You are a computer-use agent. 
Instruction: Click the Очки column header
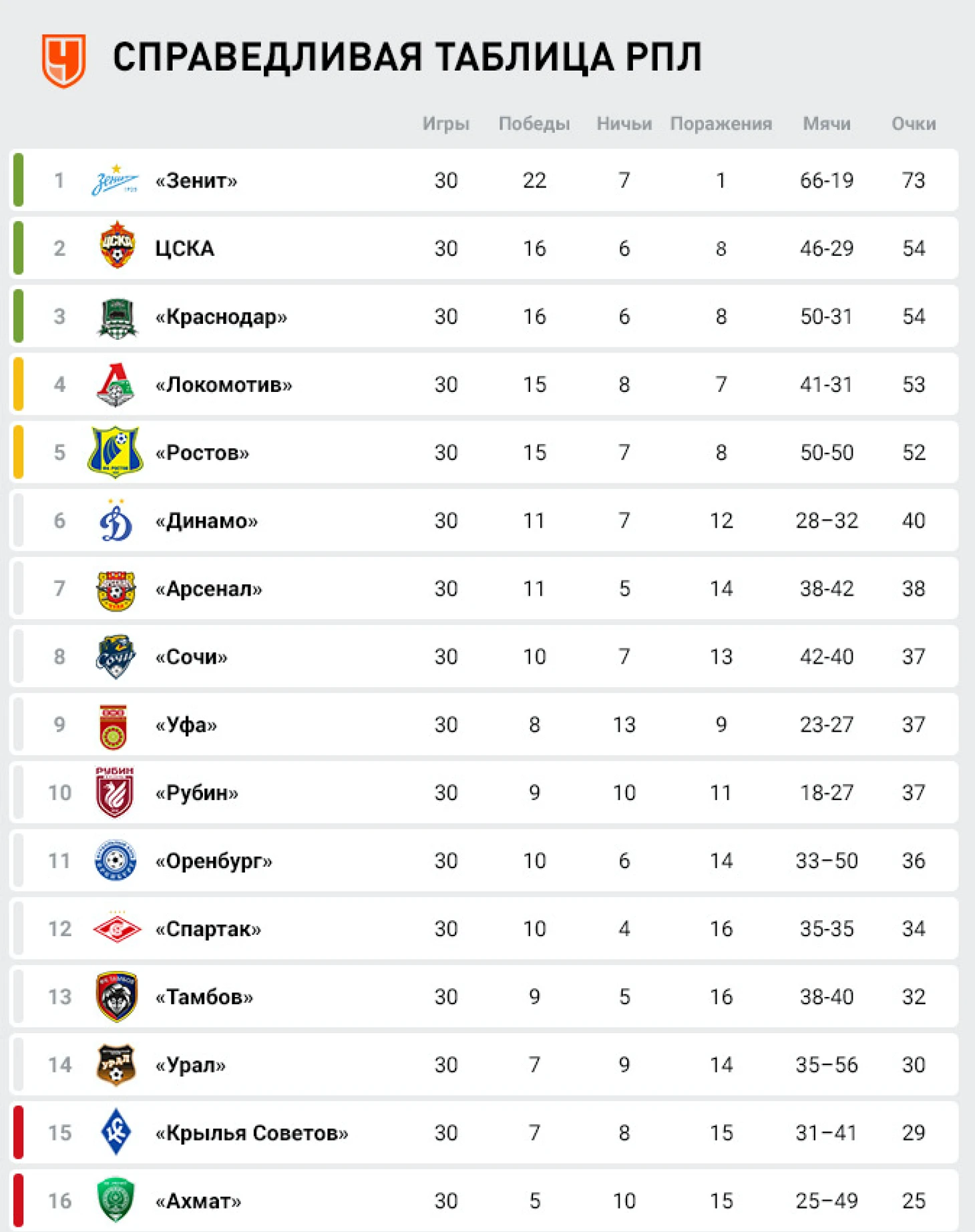(x=914, y=124)
